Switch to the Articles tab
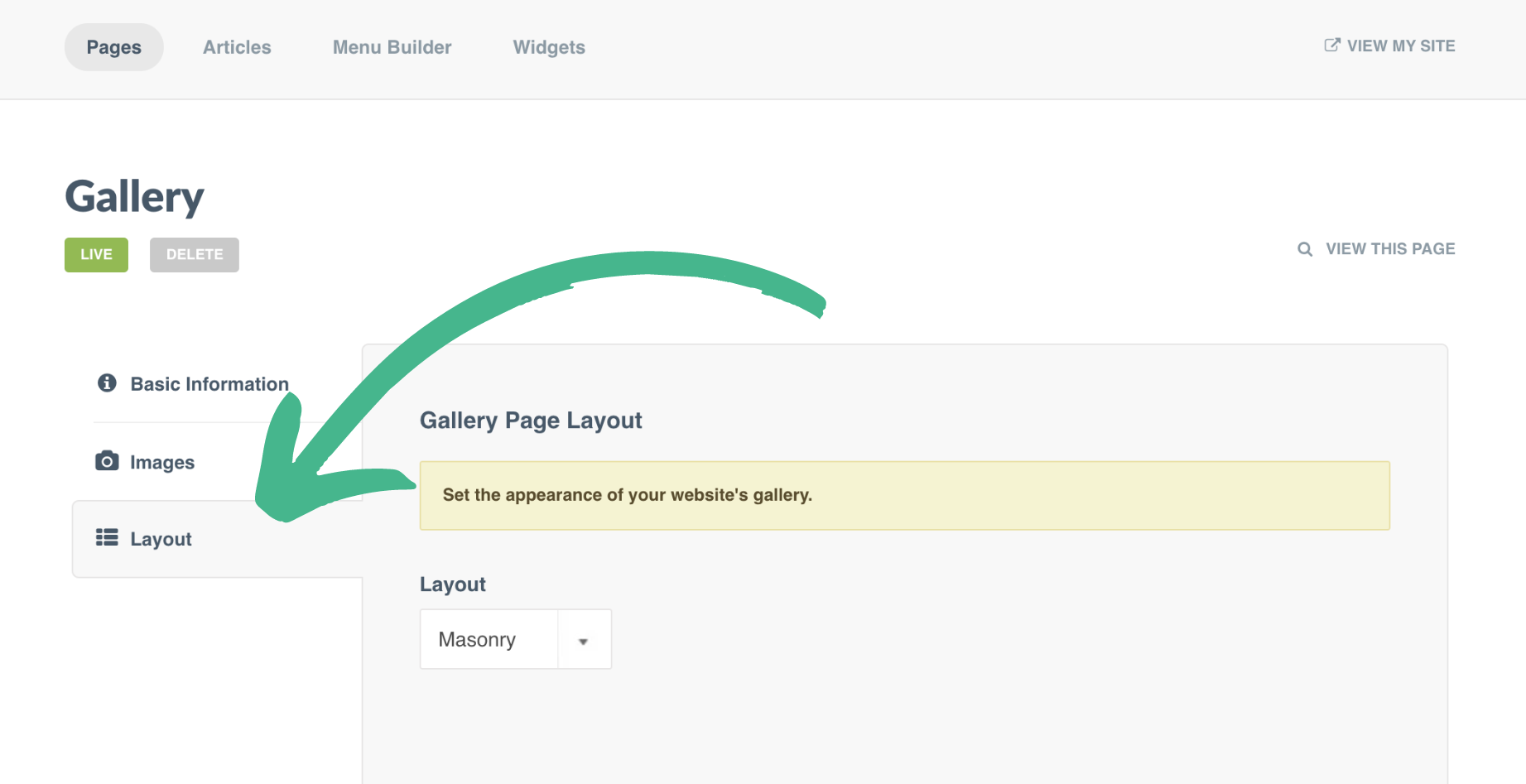Screen dimensions: 1526x784 click(236, 47)
